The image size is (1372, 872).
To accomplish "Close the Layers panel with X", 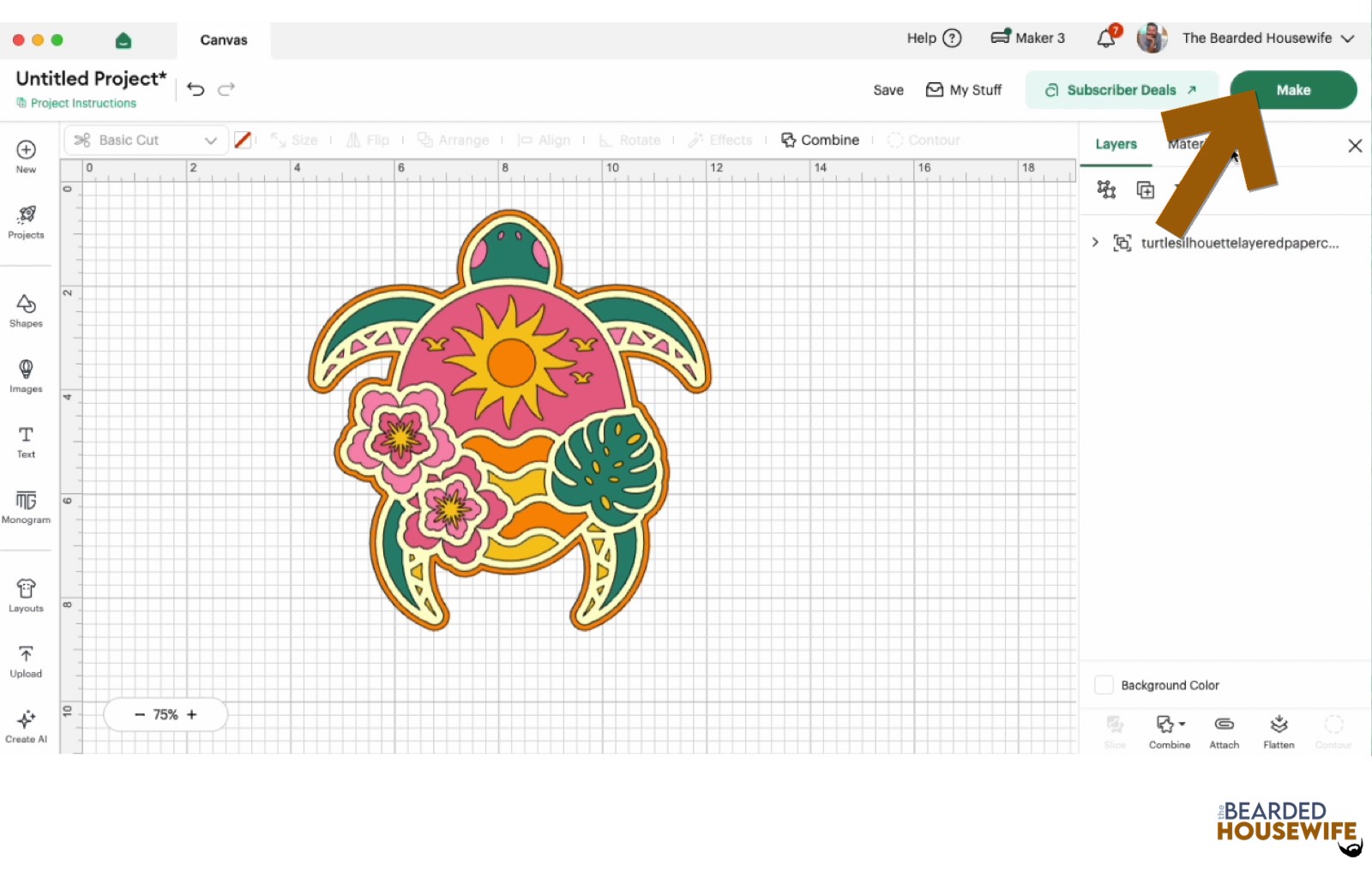I will [1355, 146].
